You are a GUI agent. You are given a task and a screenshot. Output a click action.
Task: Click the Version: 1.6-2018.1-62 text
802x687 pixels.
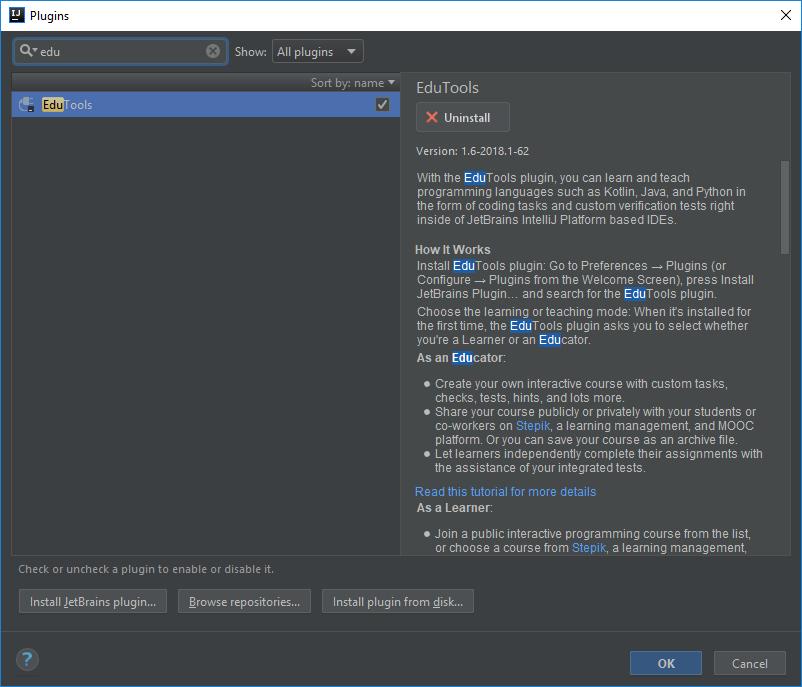click(x=472, y=151)
